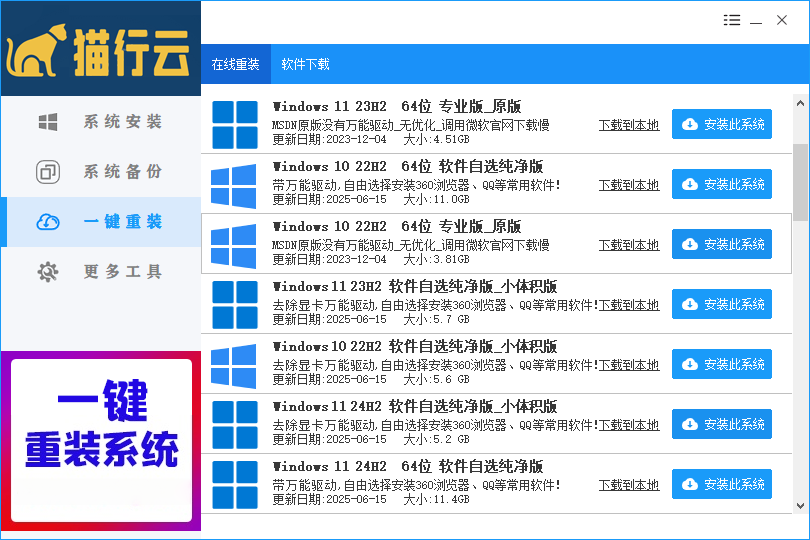Download Windows 10 22H2 小体积版 to local
The height and width of the screenshot is (540, 810).
(629, 365)
